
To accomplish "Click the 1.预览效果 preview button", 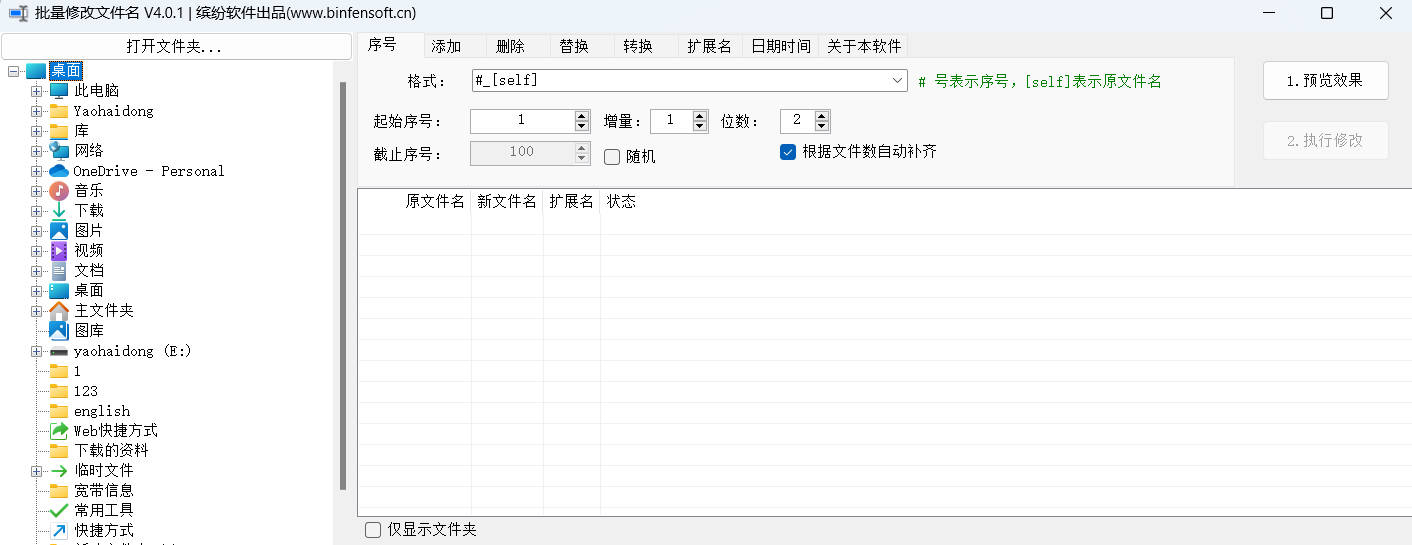I will [1325, 81].
